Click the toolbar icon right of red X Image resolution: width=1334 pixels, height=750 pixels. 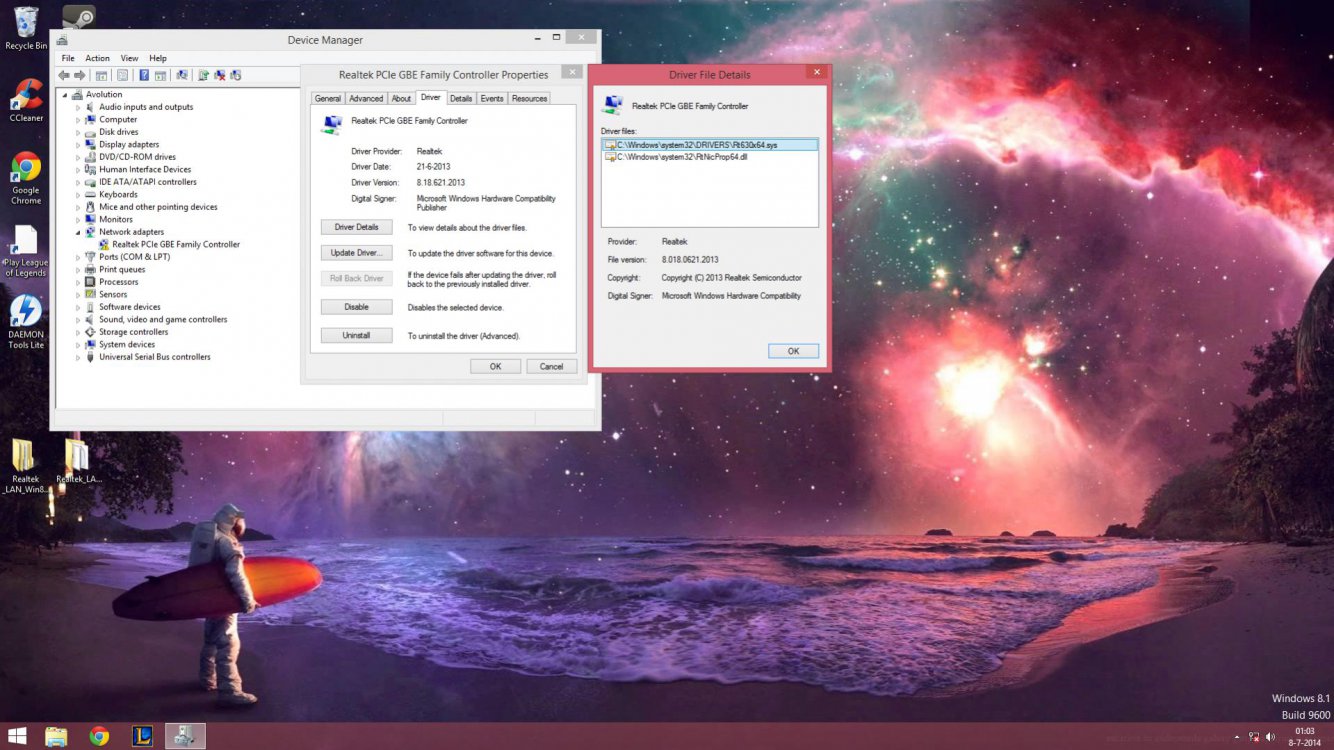(x=236, y=75)
